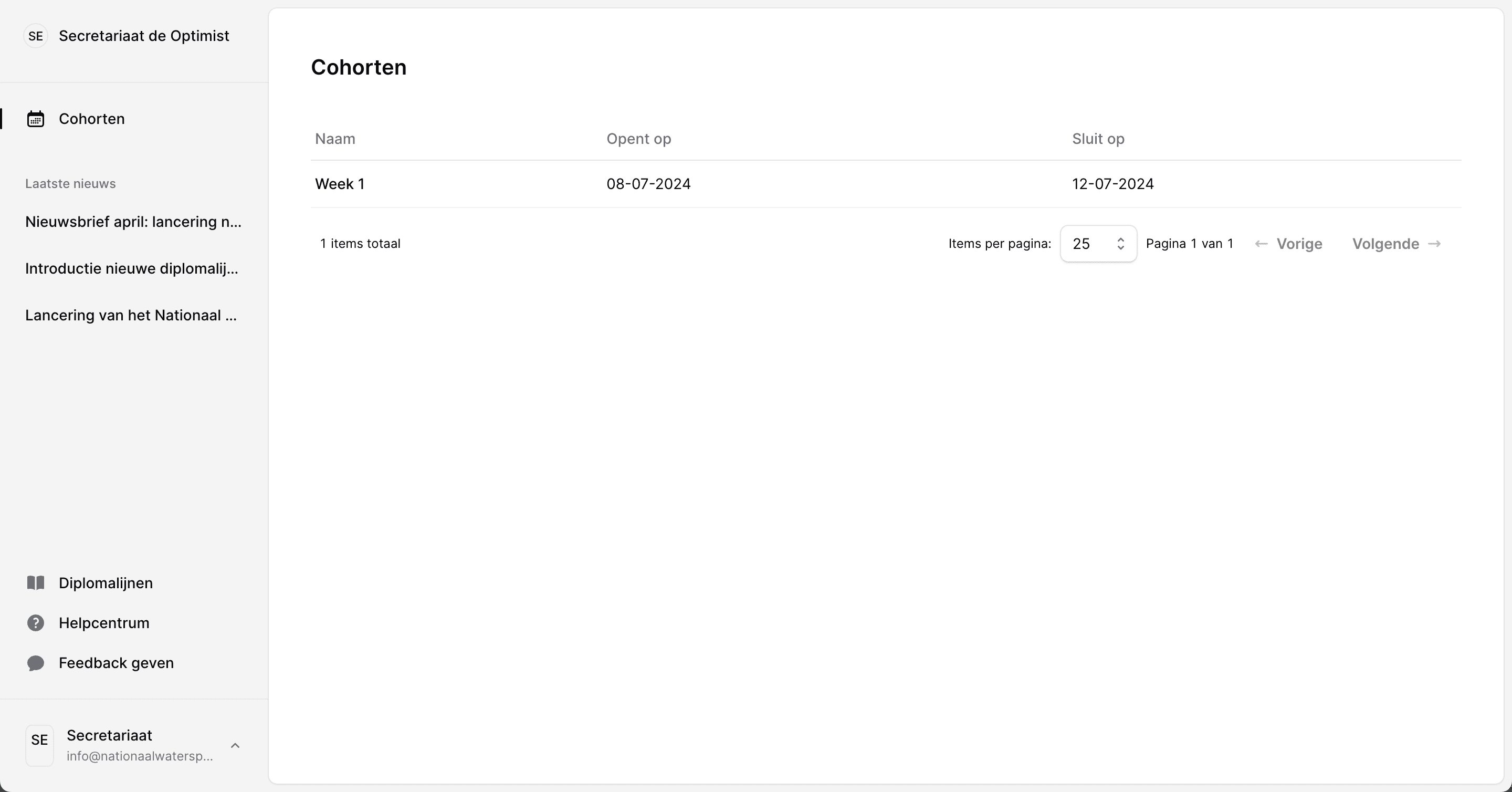Open the Week 1 cohort row
Image resolution: width=1512 pixels, height=792 pixels.
pos(886,184)
